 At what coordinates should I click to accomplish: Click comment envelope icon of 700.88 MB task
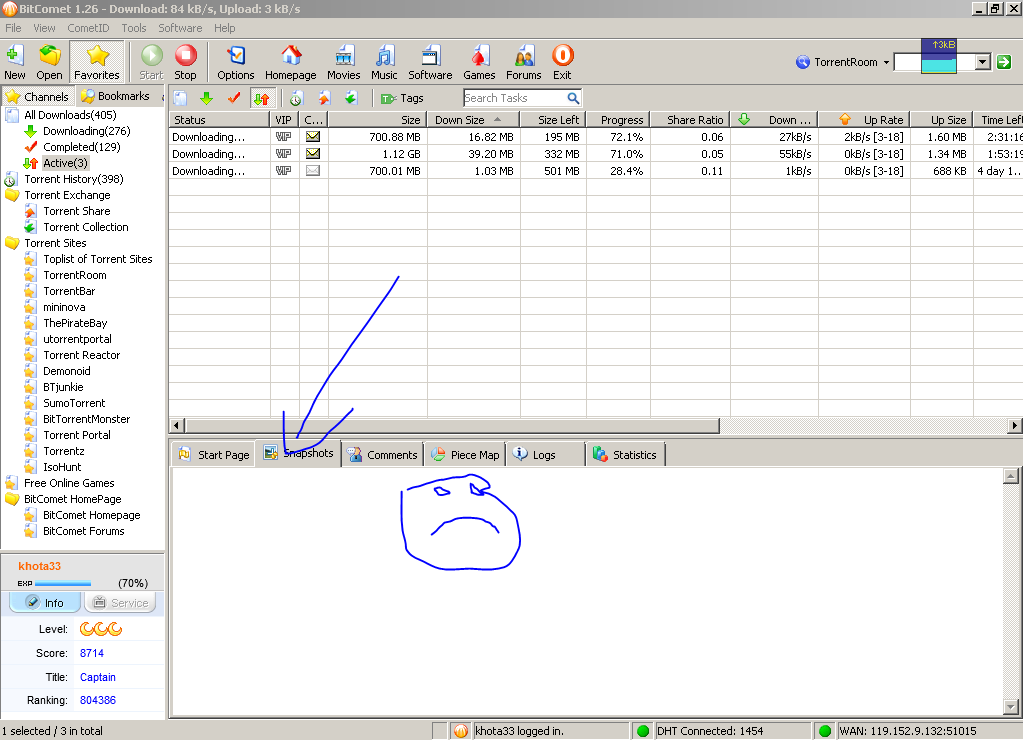313,136
